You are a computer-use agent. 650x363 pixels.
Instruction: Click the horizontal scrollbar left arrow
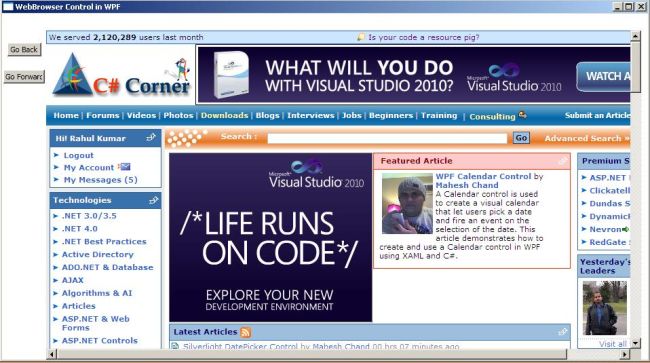(x=52, y=354)
